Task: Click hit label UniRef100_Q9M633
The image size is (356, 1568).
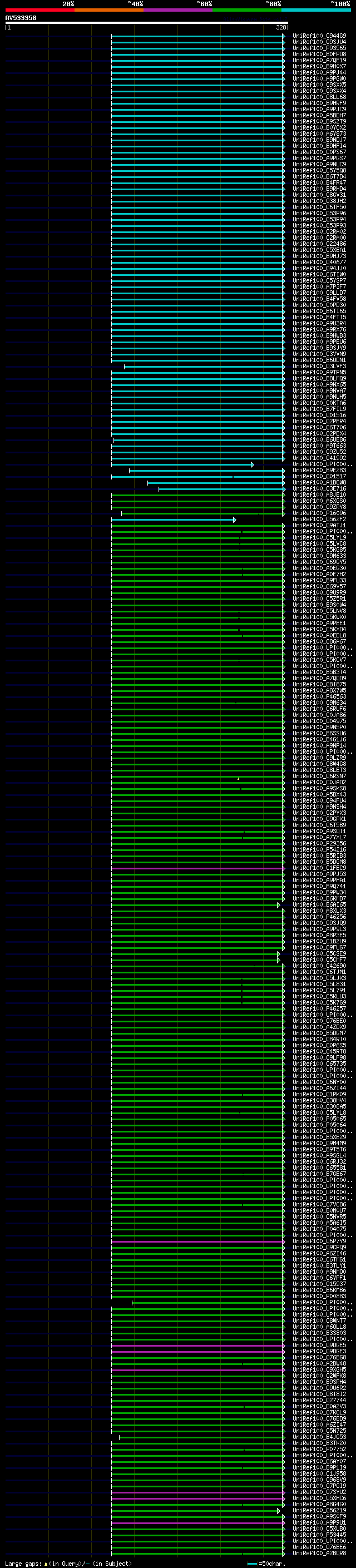Action: click(319, 556)
